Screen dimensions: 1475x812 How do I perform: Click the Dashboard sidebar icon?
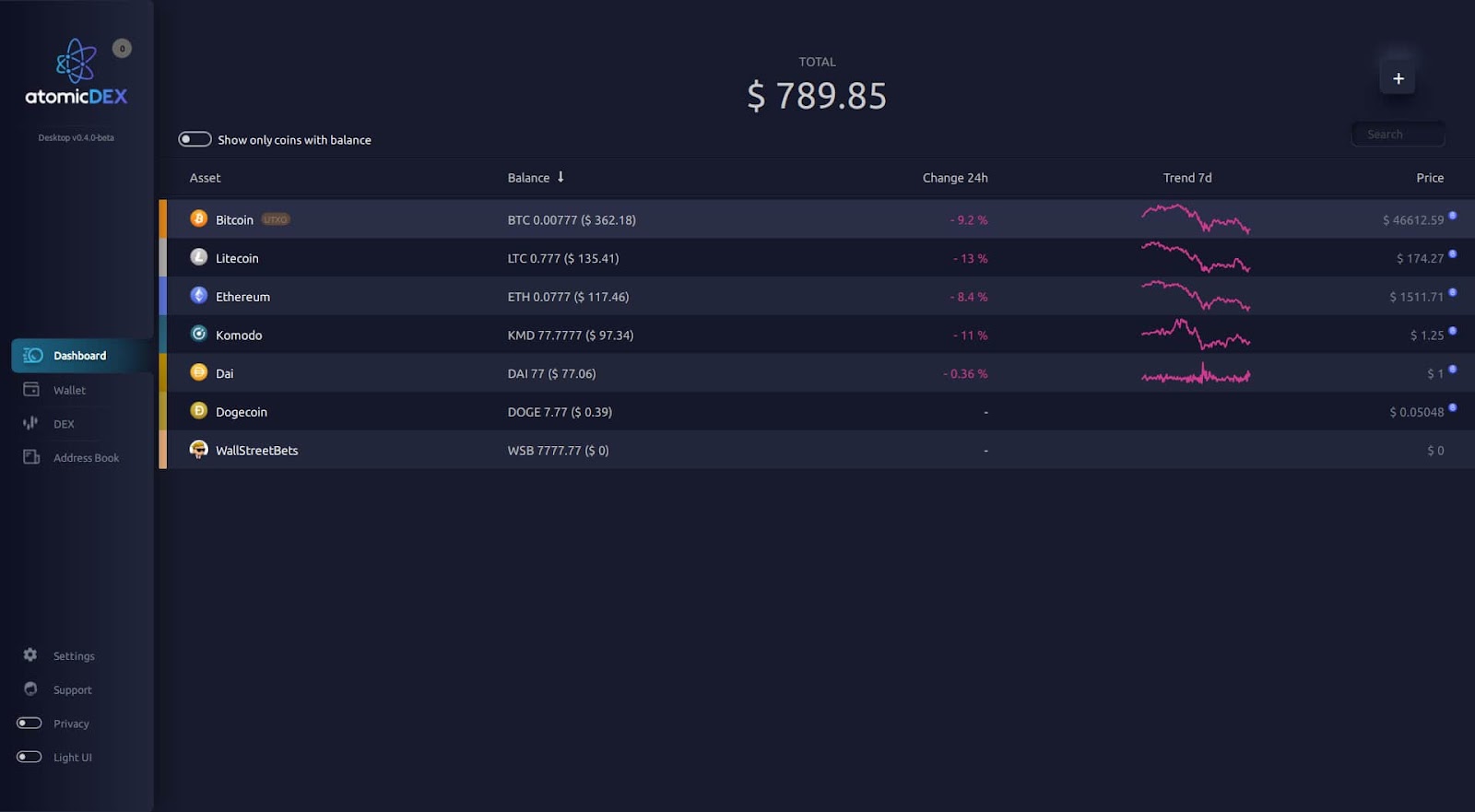point(32,356)
